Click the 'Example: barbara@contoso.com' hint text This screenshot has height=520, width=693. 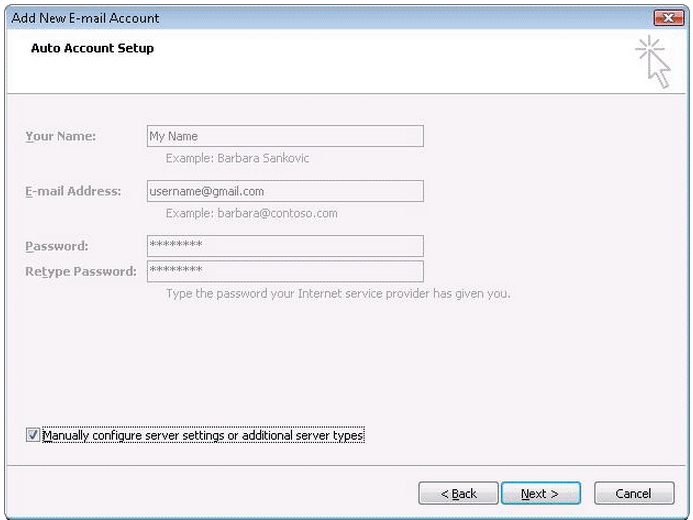point(251,213)
